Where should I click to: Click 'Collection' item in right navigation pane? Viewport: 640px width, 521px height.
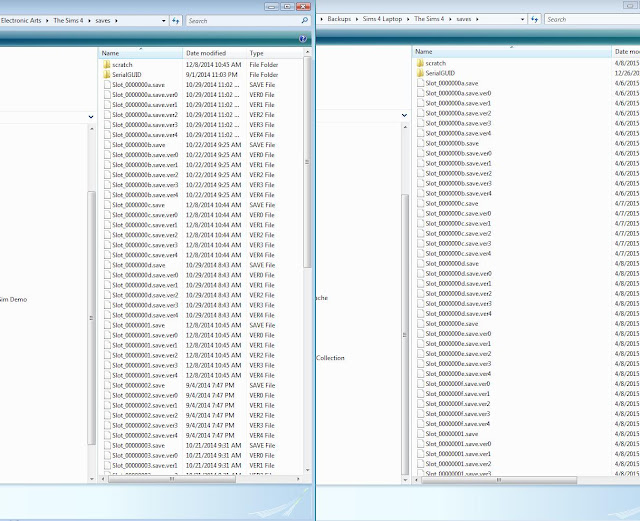coord(330,358)
